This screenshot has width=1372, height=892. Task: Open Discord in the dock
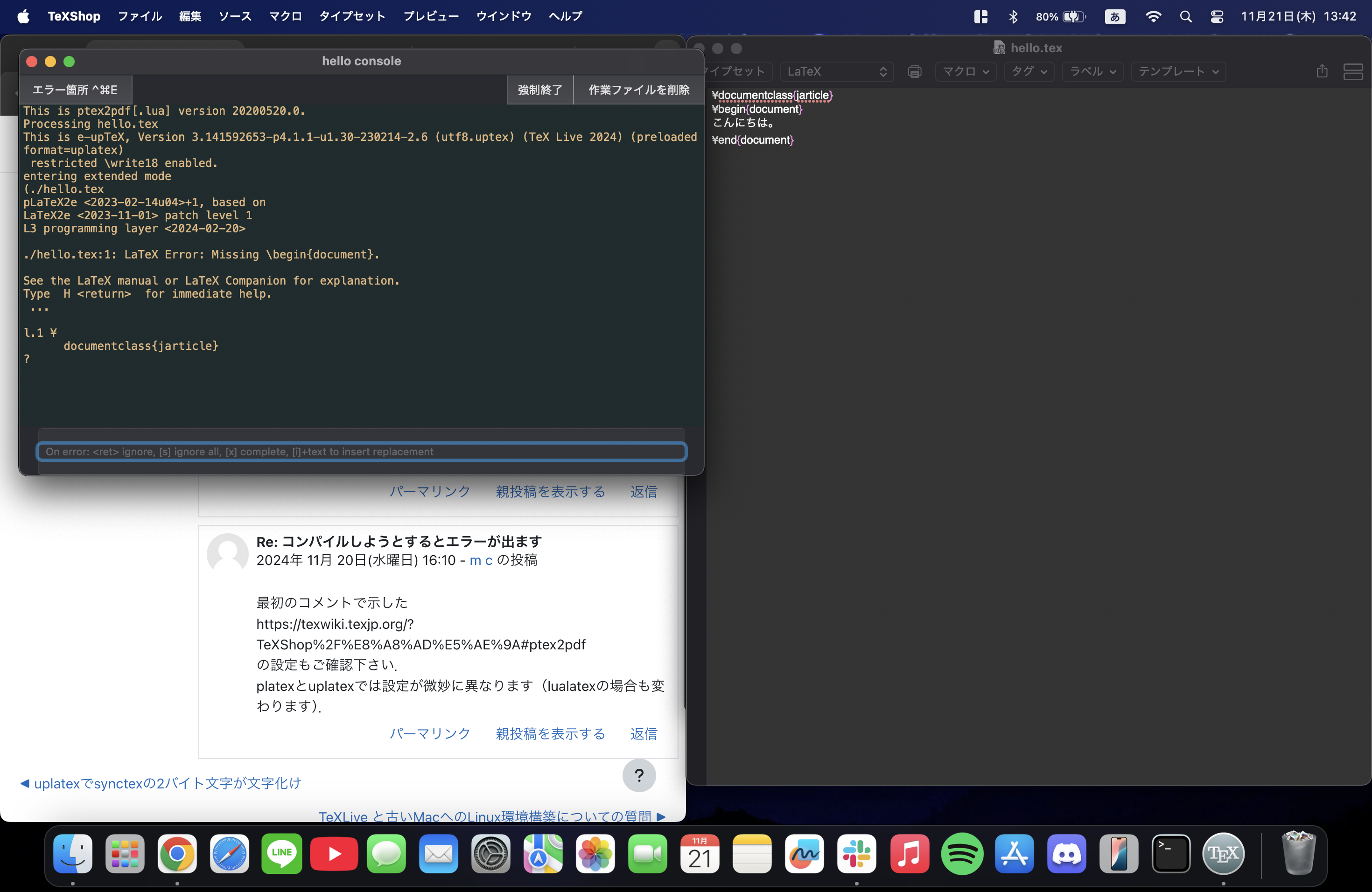coord(1066,853)
